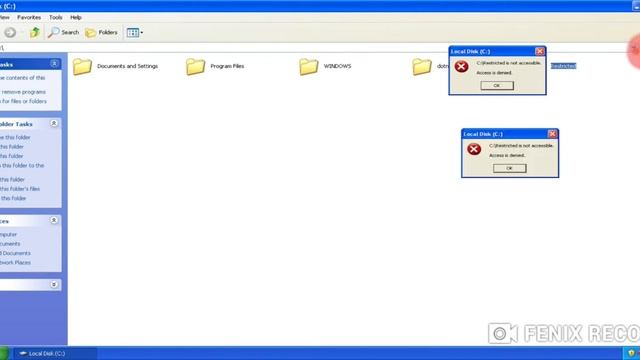Close the lower Local Disk error dialog

point(552,134)
